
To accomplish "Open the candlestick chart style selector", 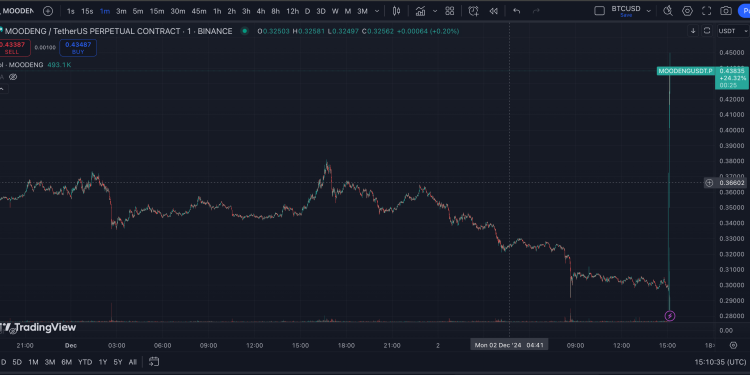I will coord(397,11).
